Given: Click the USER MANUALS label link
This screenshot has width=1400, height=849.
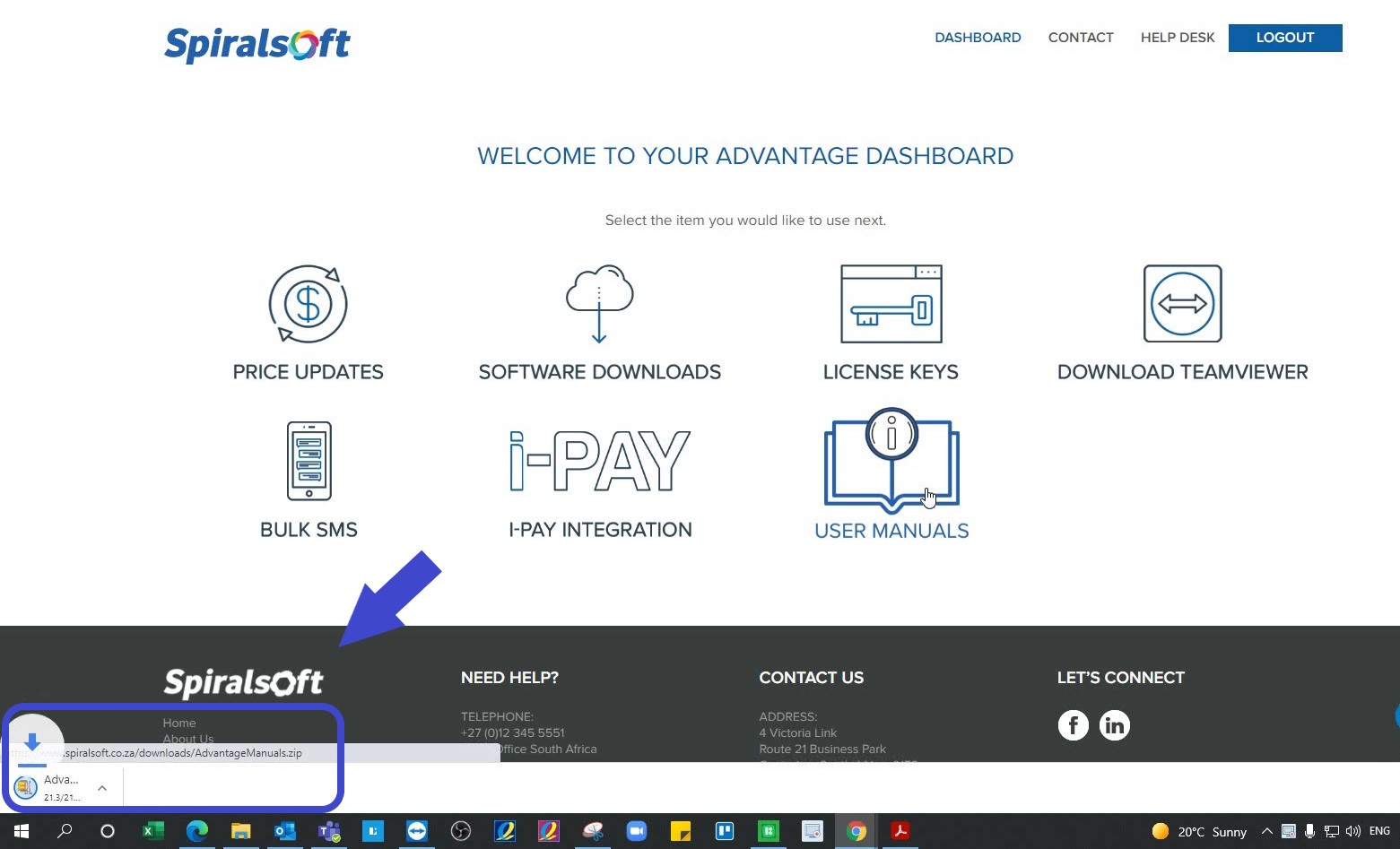Looking at the screenshot, I should tap(891, 531).
